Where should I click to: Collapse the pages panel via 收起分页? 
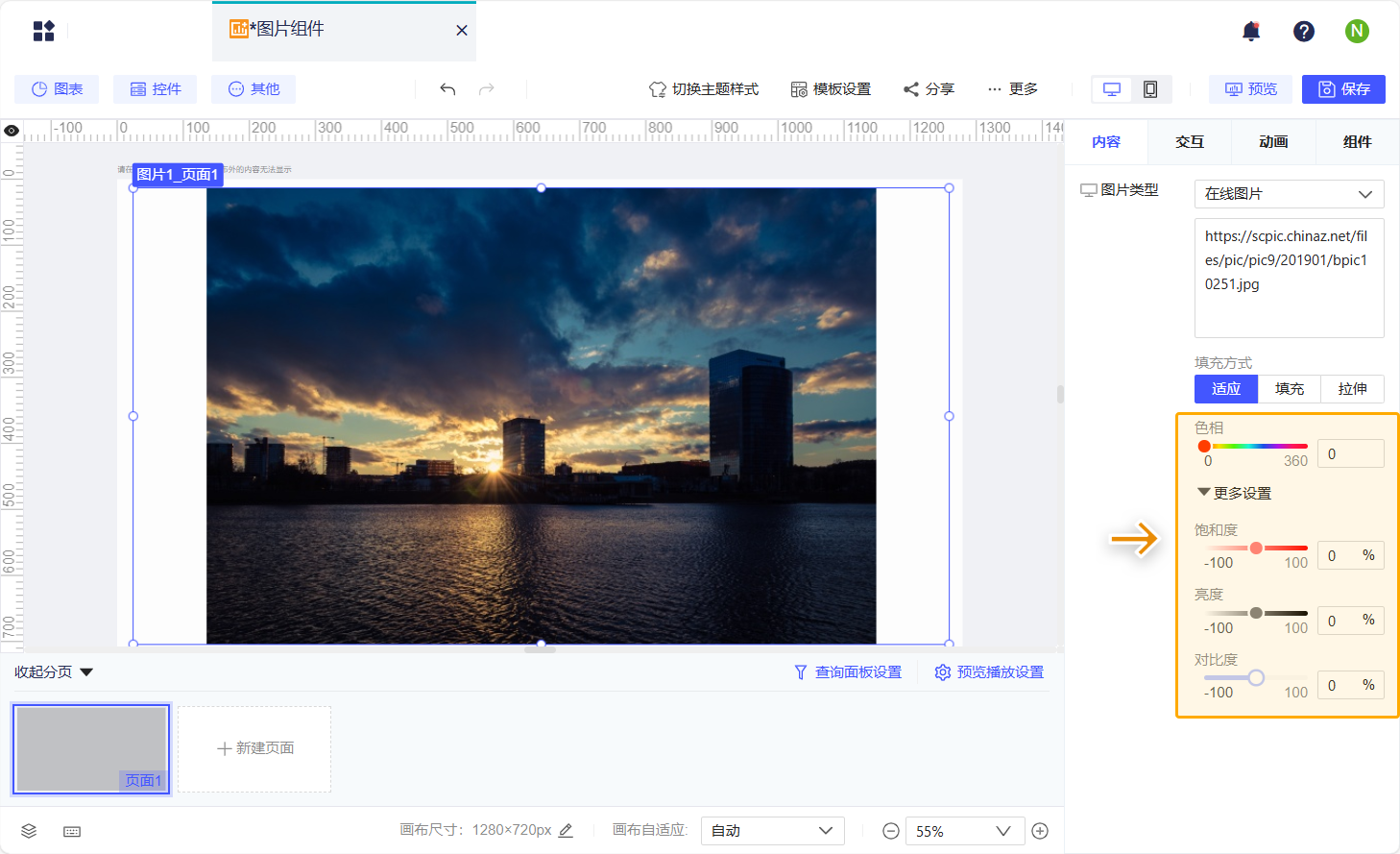coord(54,672)
